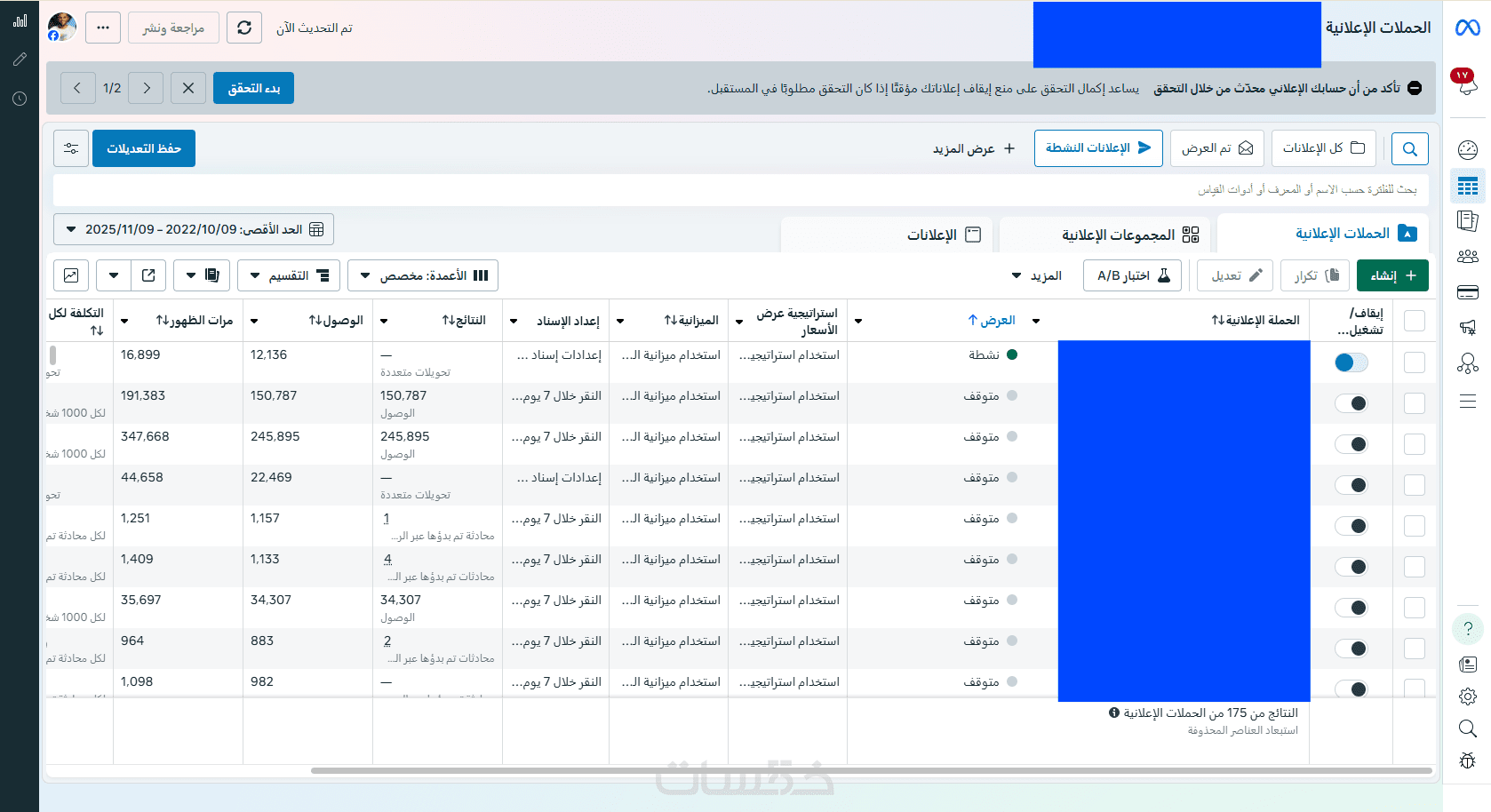Open column menu arrow for الميزانية column
The height and width of the screenshot is (812, 1491).
620,321
